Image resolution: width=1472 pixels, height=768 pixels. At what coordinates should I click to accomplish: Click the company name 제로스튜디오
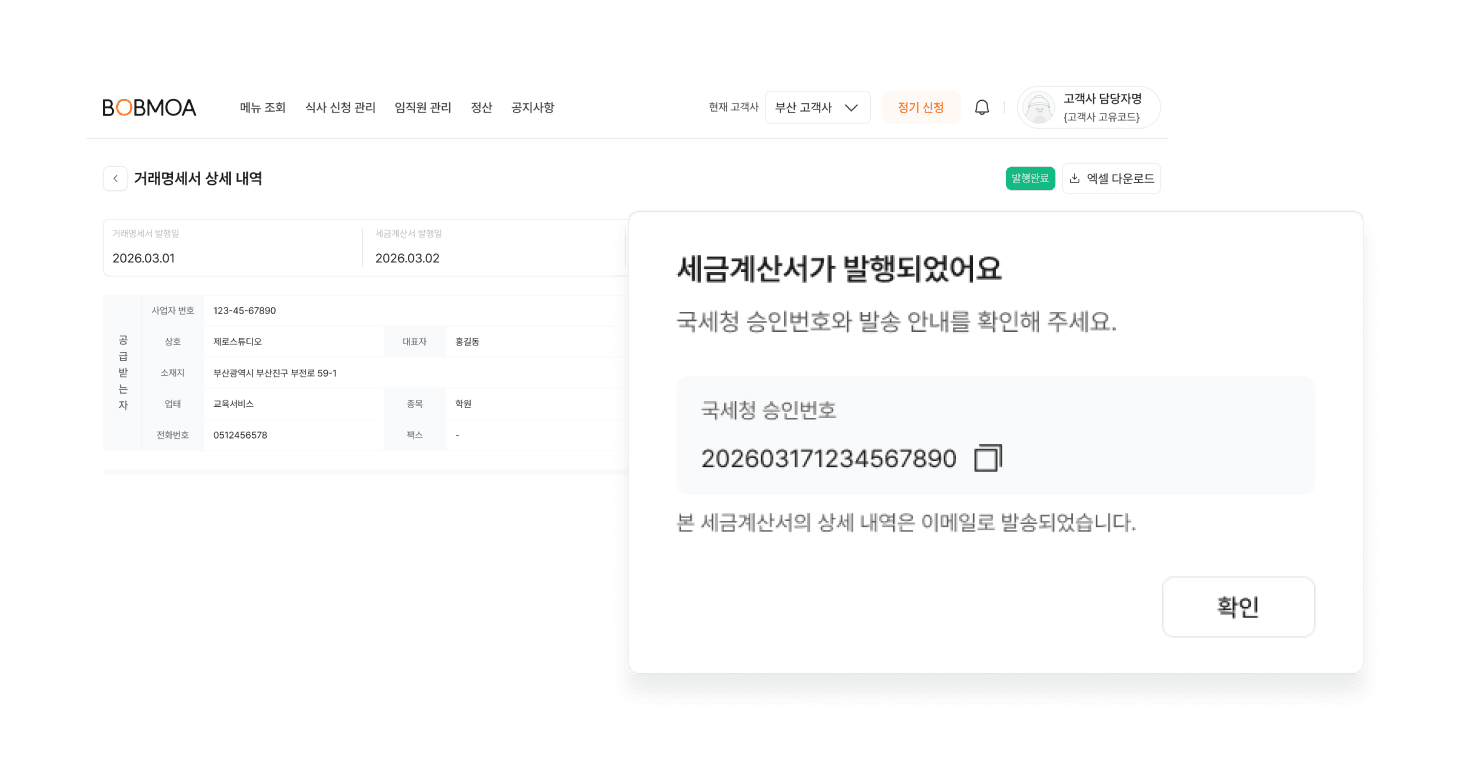coord(237,342)
